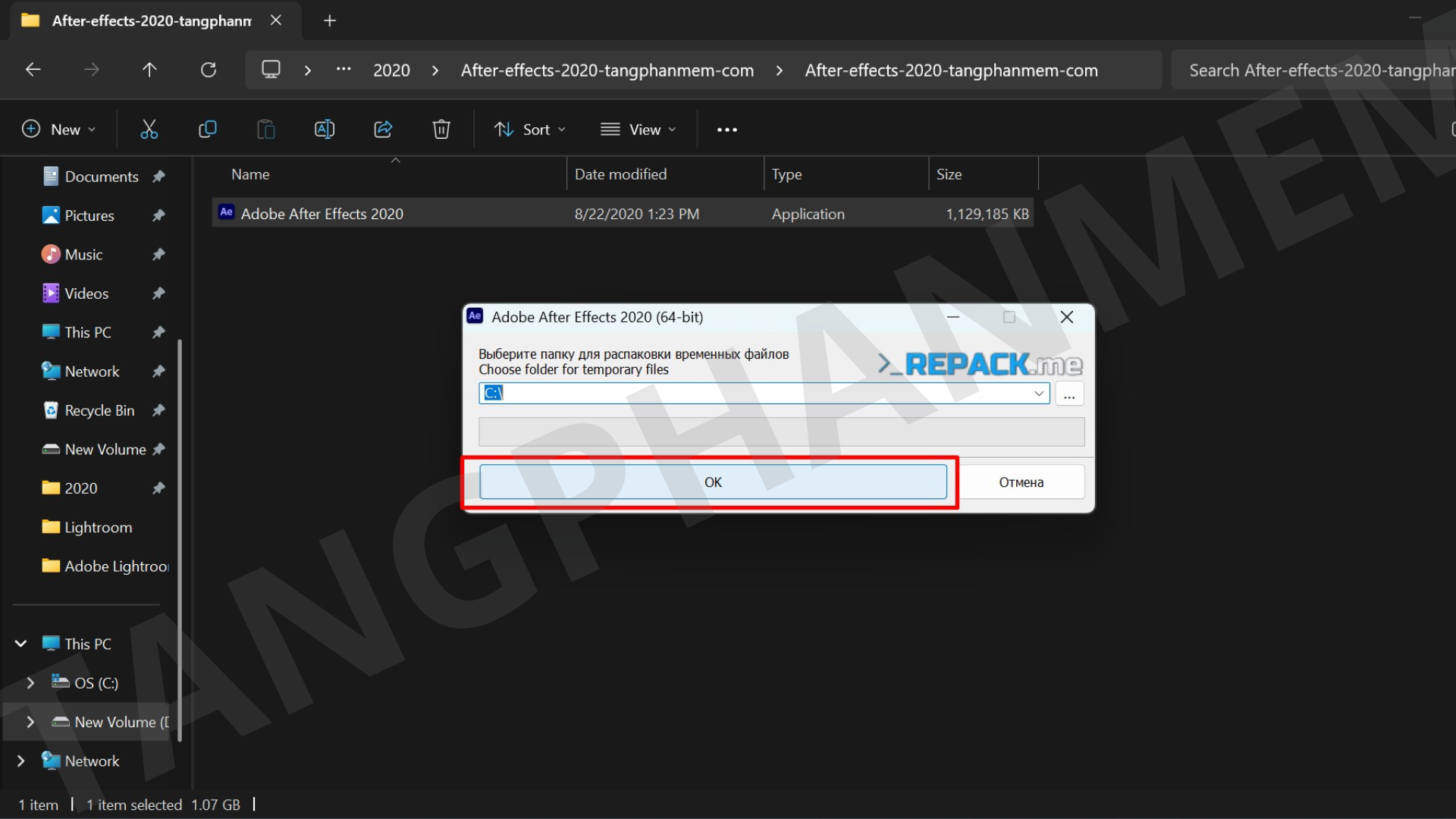
Task: Click the C:\ path input field
Action: (764, 394)
